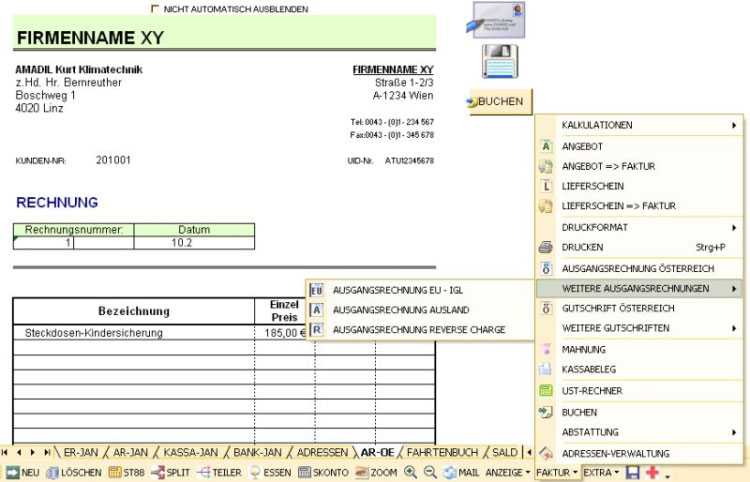
Task: Choose AUSGANGSRECHNUNG REVERSE CHARGE entry
Action: tap(418, 329)
